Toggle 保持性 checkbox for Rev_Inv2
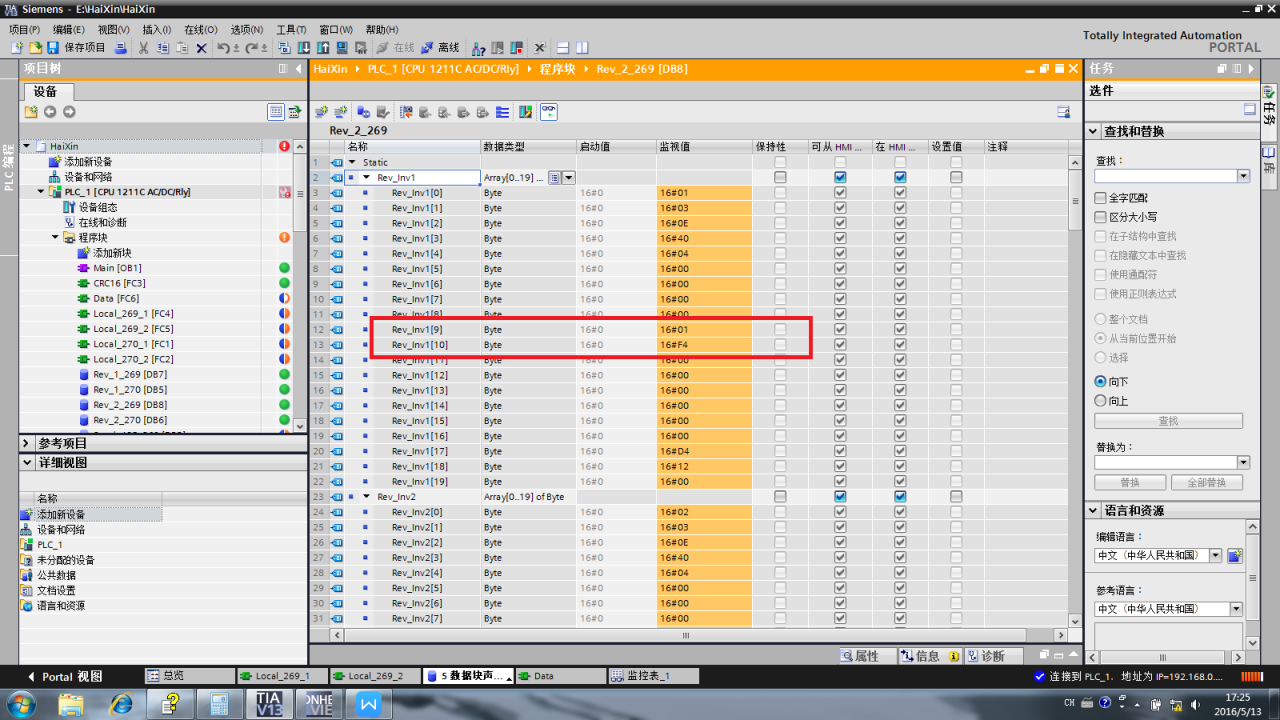This screenshot has height=720, width=1280. [780, 496]
